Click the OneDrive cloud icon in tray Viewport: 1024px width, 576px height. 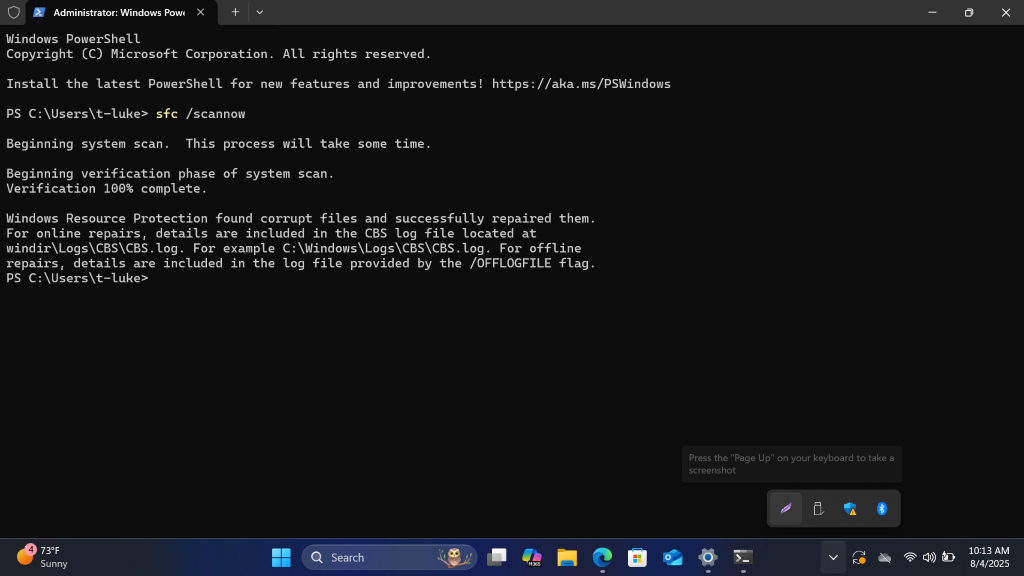[x=885, y=557]
